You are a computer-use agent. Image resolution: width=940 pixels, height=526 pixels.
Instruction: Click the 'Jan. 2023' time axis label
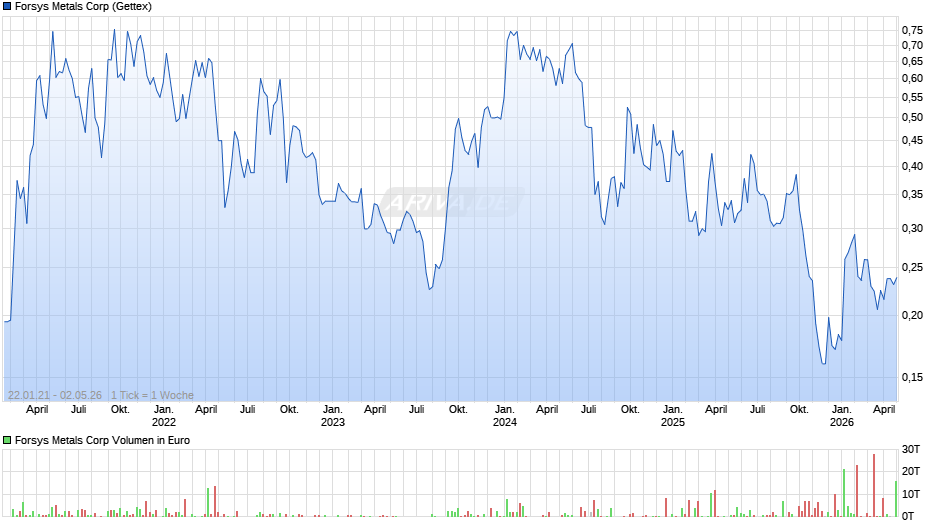tap(333, 416)
